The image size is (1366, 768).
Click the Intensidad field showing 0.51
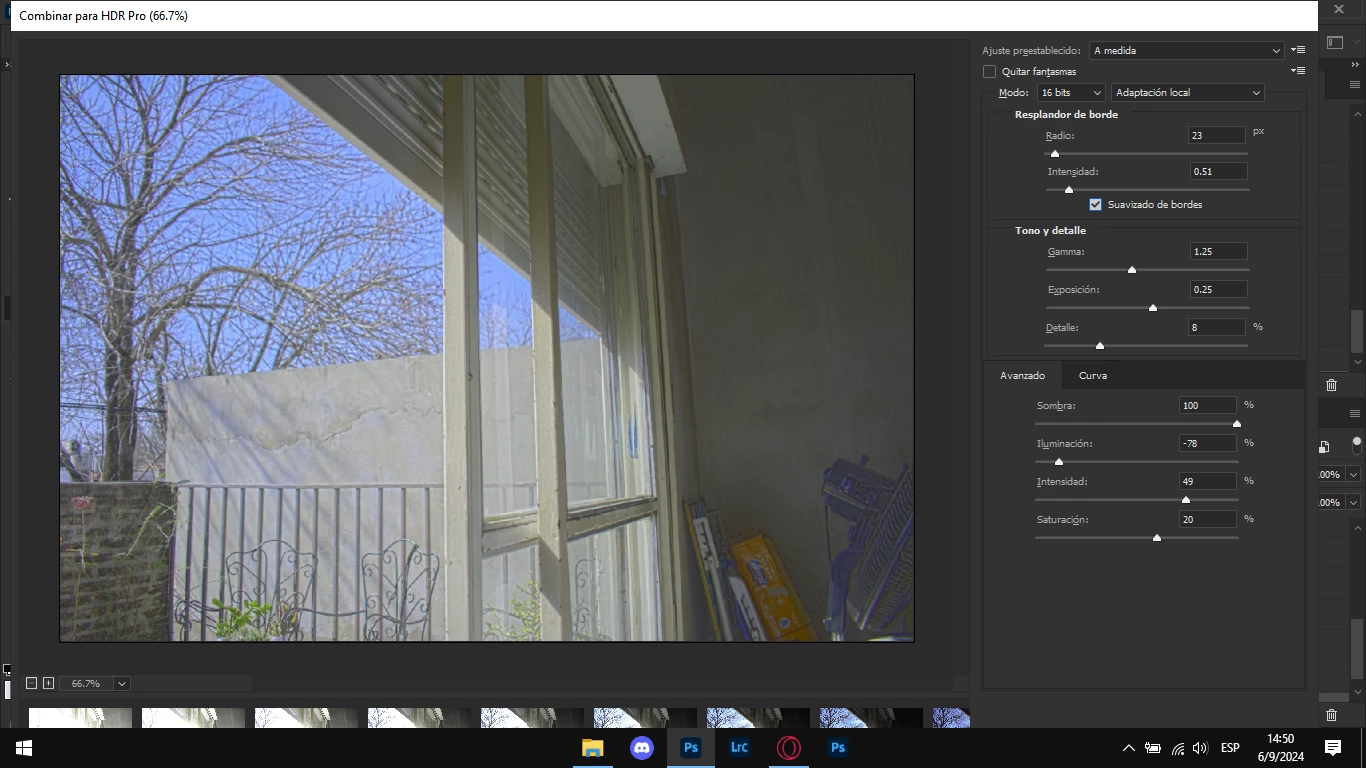[x=1218, y=171]
